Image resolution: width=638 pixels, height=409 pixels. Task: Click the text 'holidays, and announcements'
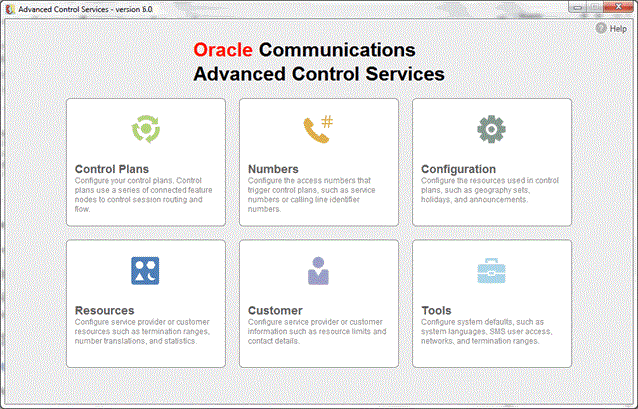[474, 200]
